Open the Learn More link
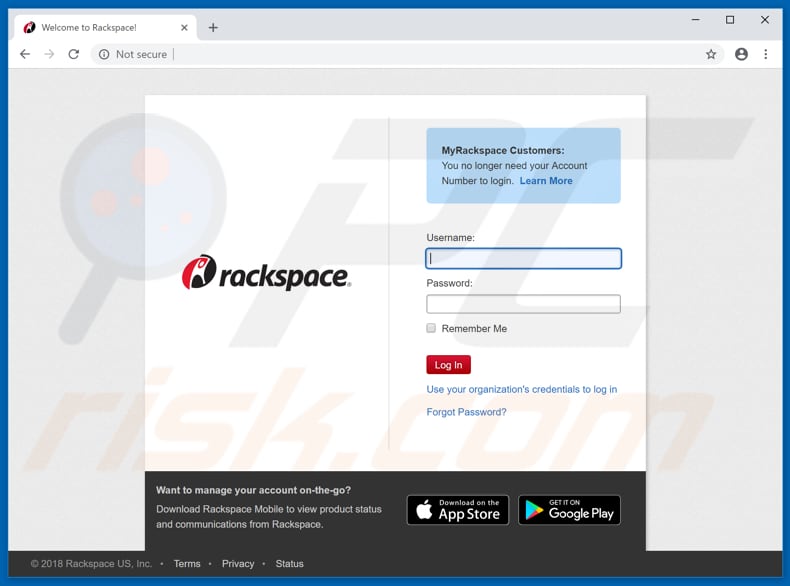 (x=546, y=181)
